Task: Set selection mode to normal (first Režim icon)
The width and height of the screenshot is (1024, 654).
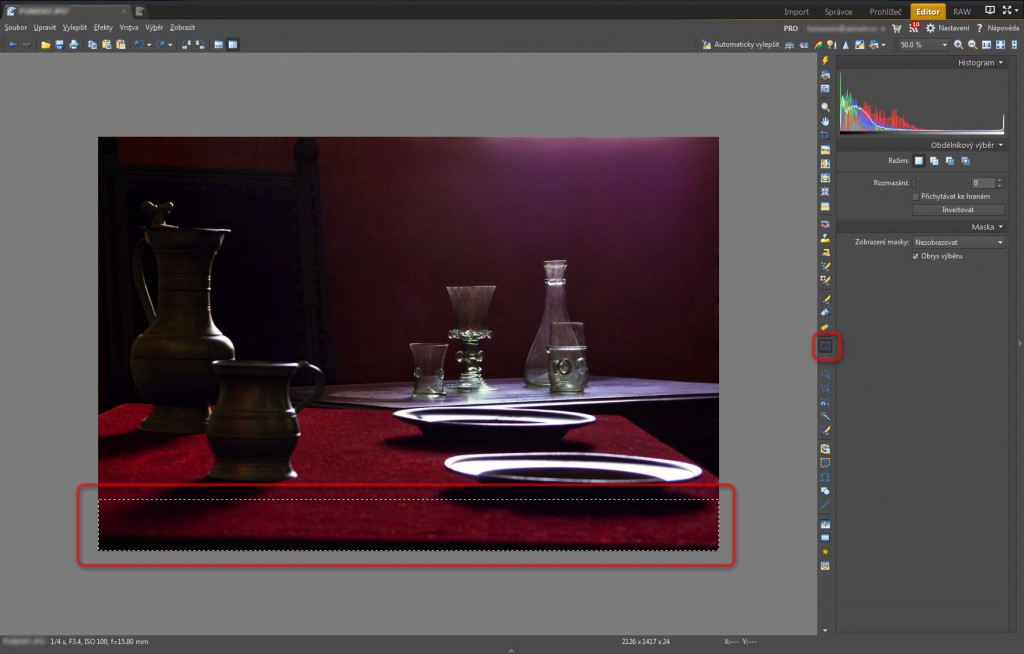Action: click(919, 161)
